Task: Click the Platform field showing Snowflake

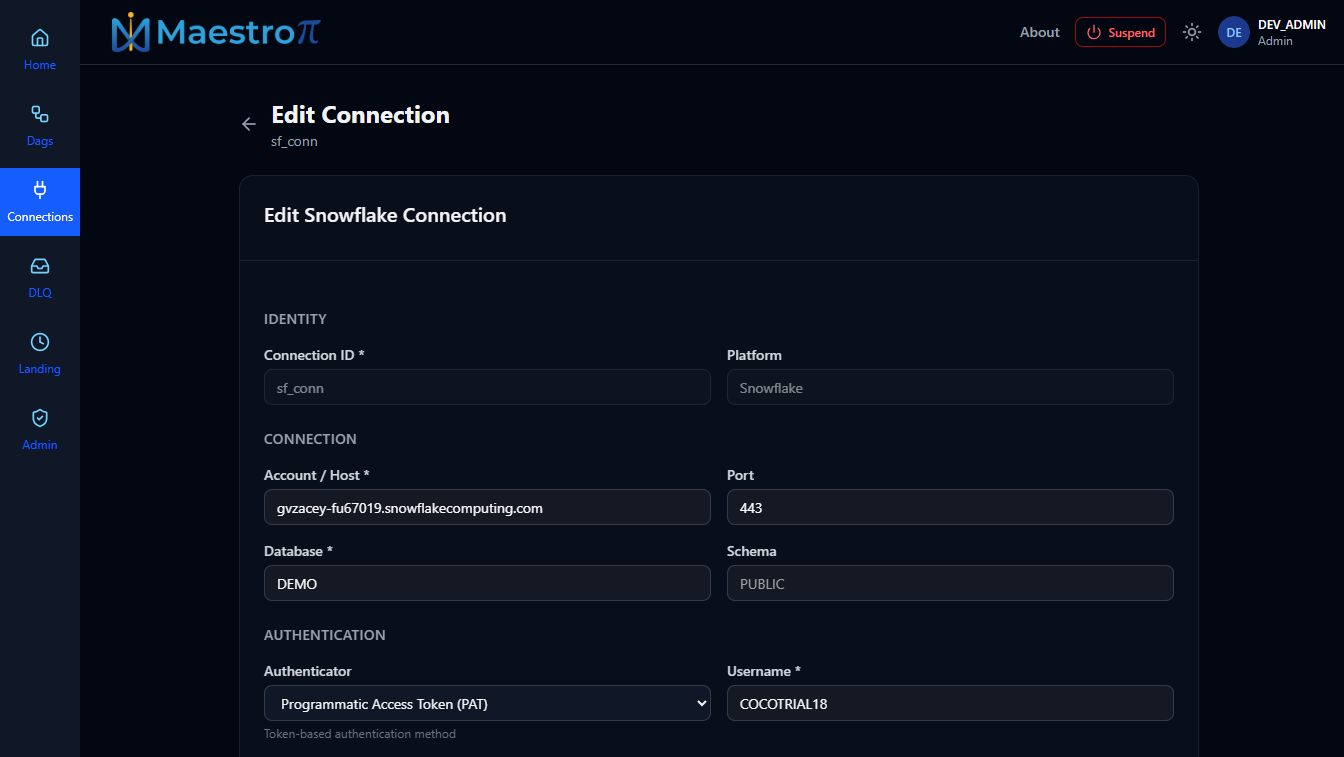Action: coord(950,387)
